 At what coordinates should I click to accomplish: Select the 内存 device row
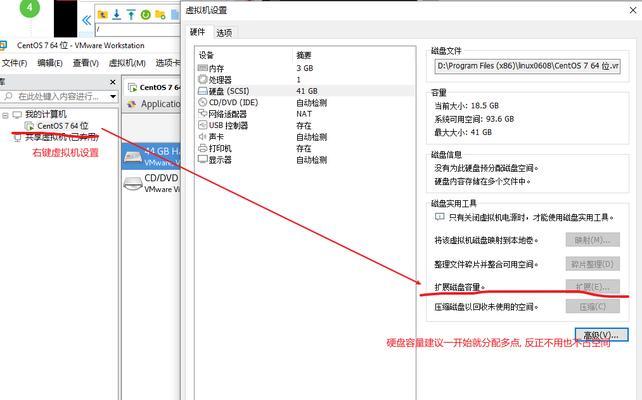point(305,68)
